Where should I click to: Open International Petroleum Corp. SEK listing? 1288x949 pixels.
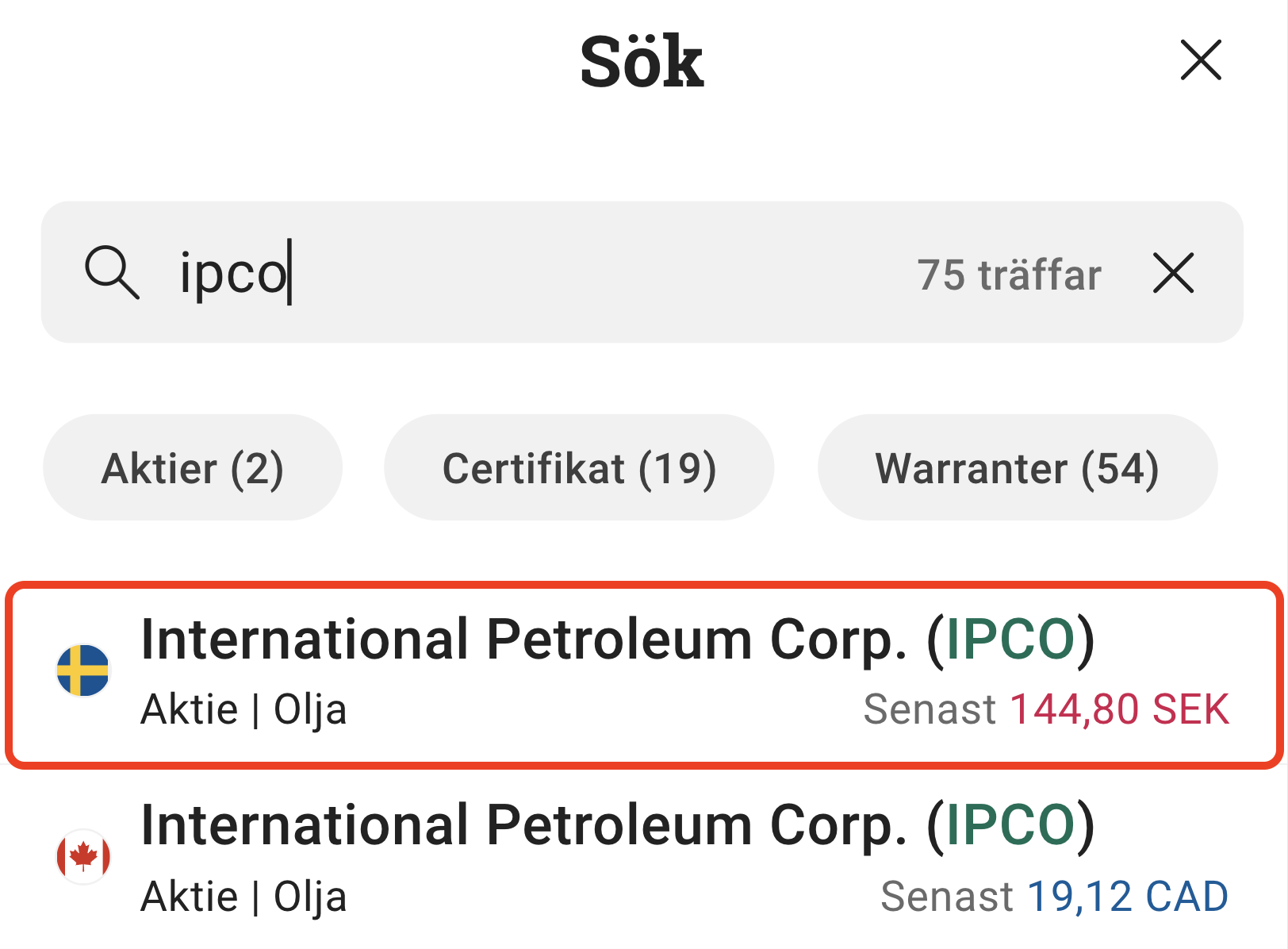click(x=523, y=640)
